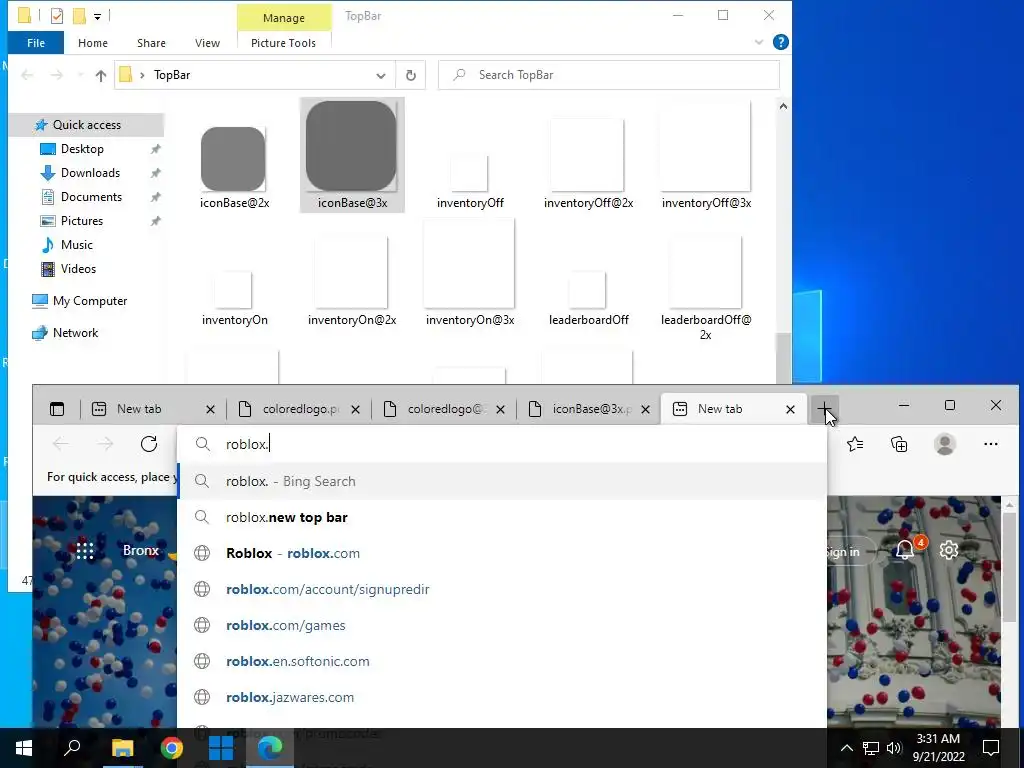Open Edge Settings and more ellipsis
This screenshot has width=1024, height=768.
(991, 444)
